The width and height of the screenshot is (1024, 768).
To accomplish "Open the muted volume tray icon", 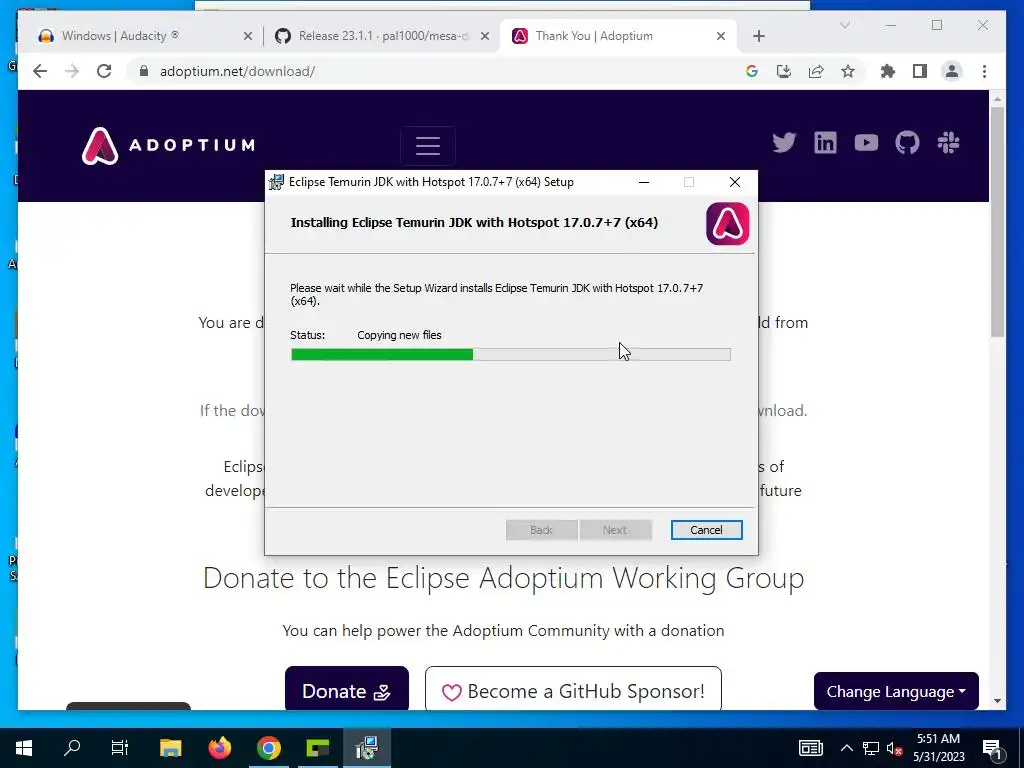I will (895, 748).
